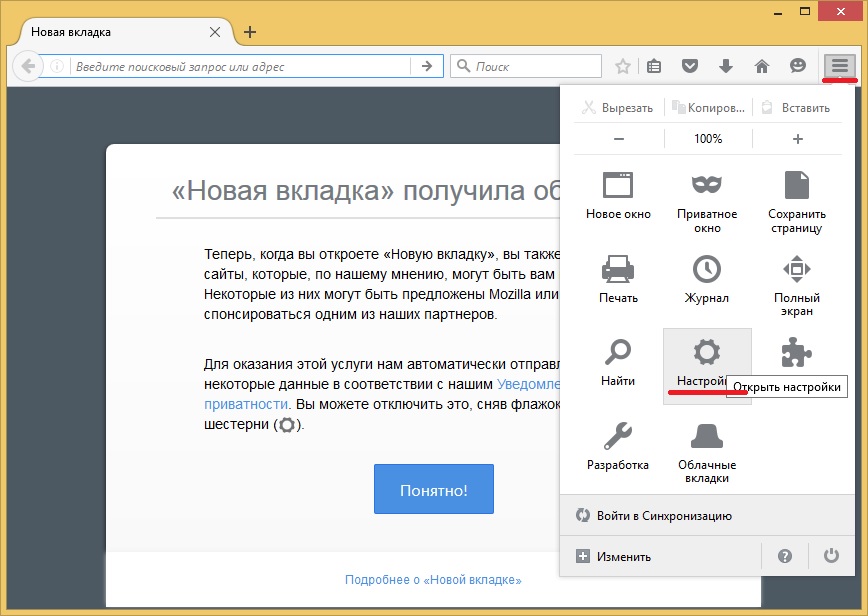Reset zoom at 100% label
This screenshot has width=868, height=616.
pos(708,139)
